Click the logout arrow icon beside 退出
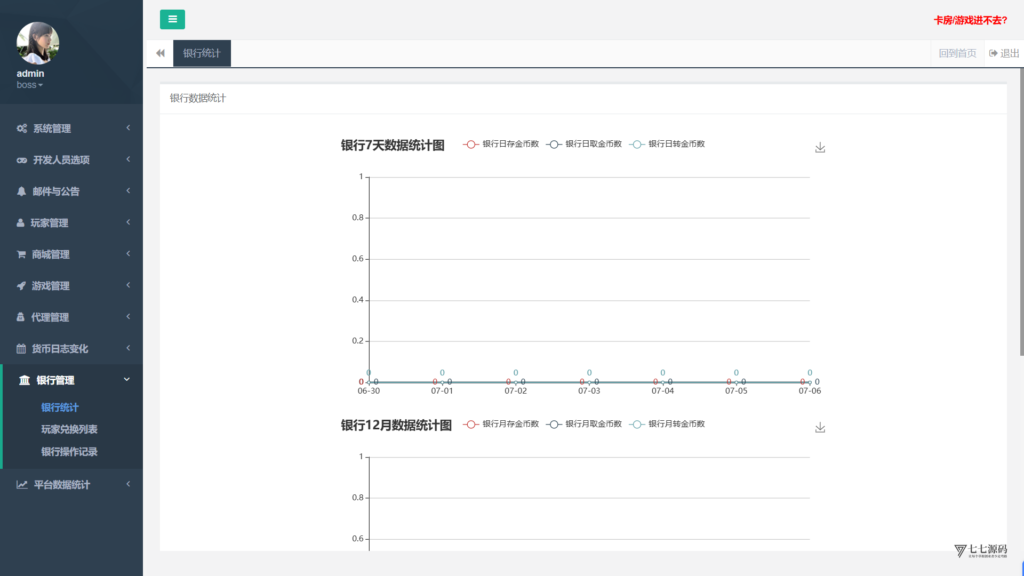The width and height of the screenshot is (1024, 576). (x=993, y=54)
